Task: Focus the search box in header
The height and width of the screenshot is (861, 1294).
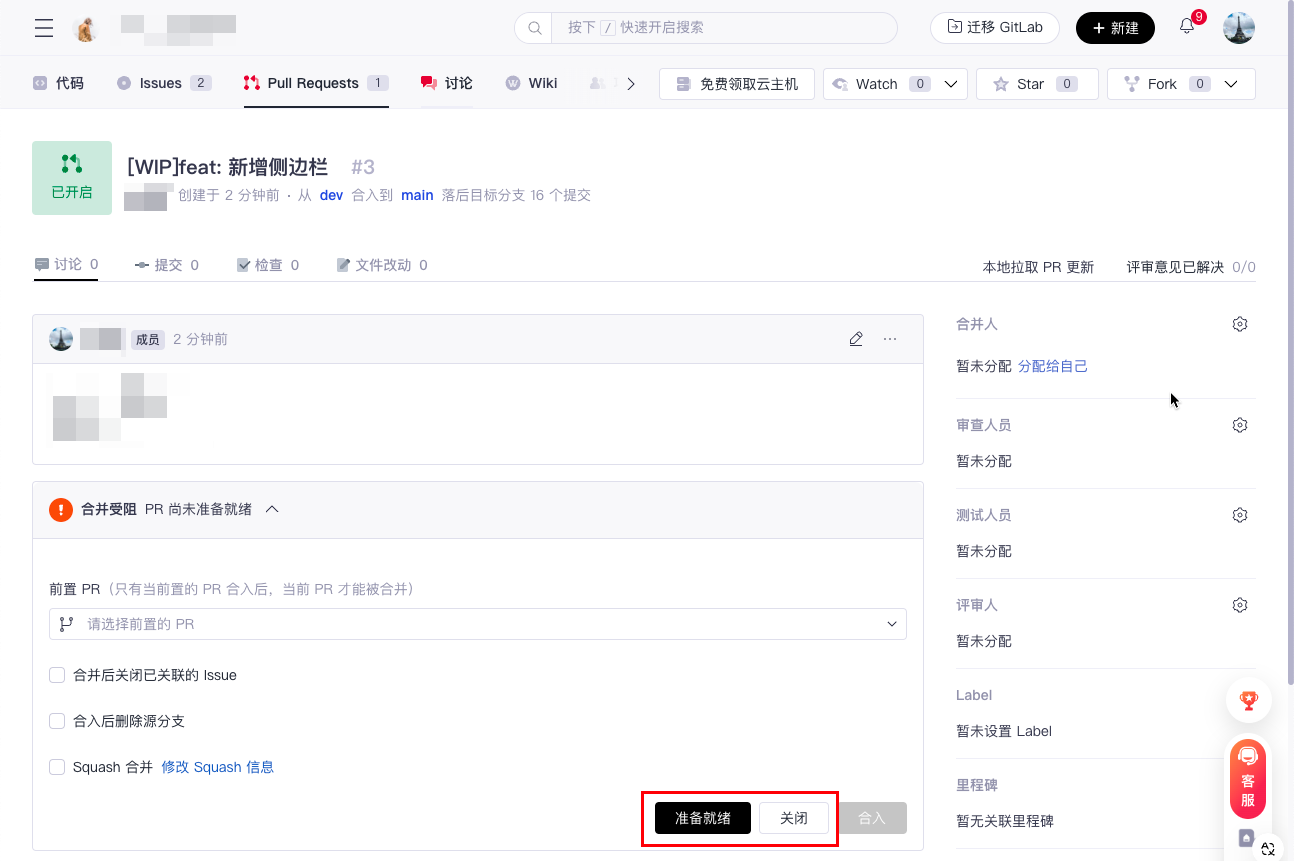Action: pos(720,27)
